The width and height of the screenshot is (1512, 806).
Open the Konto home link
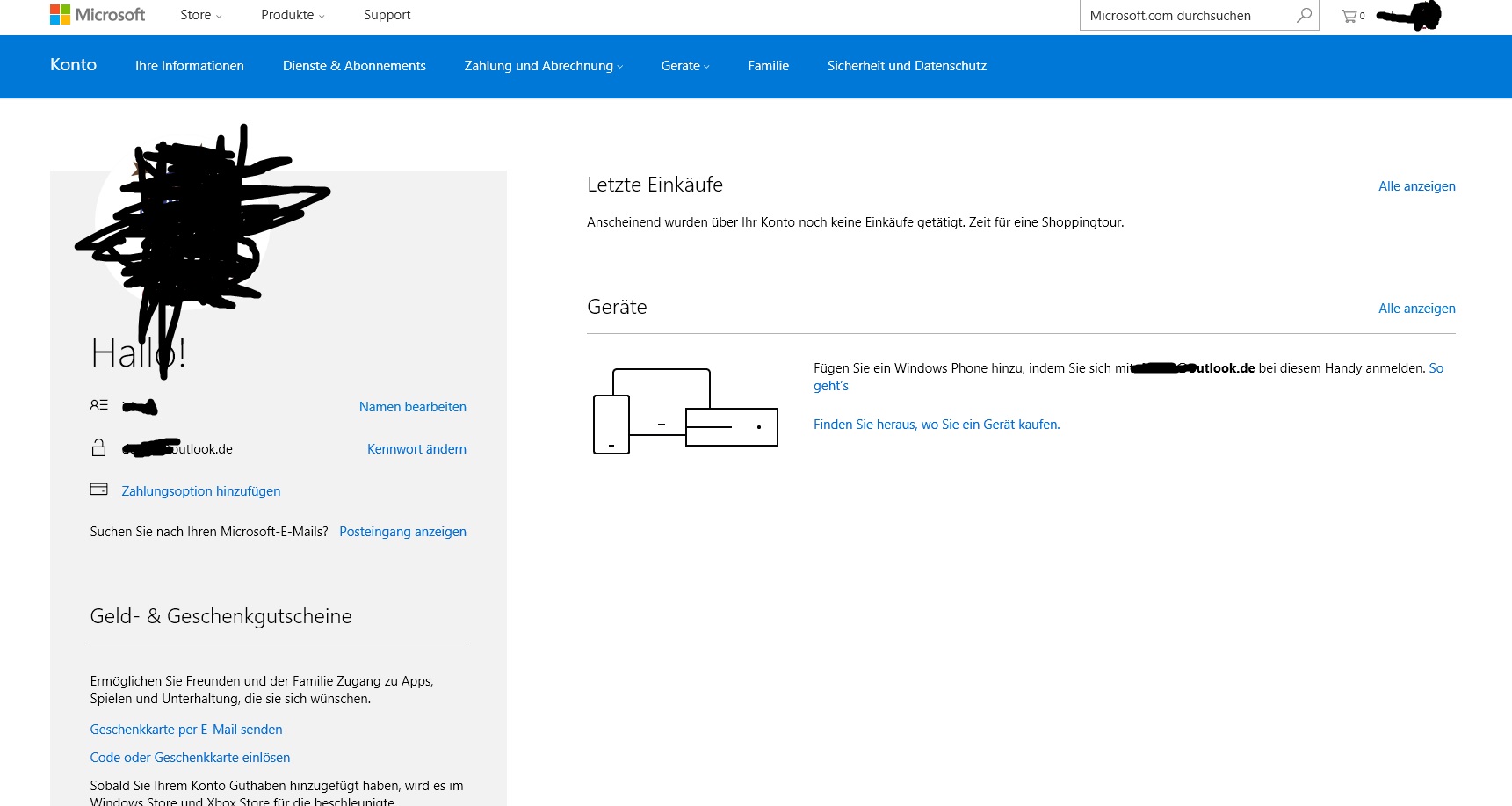(73, 65)
